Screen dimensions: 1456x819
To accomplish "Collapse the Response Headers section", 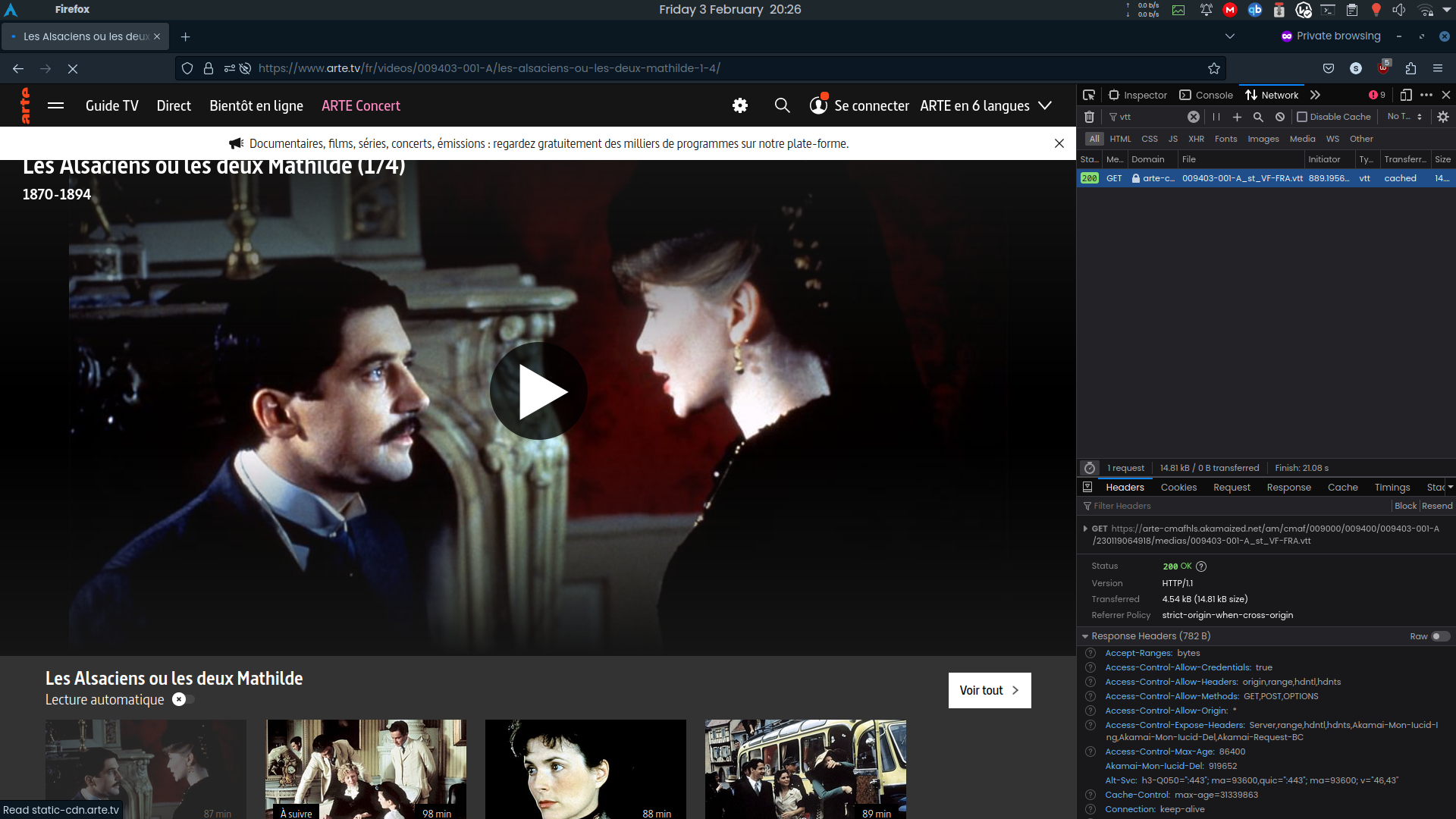I will pyautogui.click(x=1085, y=636).
